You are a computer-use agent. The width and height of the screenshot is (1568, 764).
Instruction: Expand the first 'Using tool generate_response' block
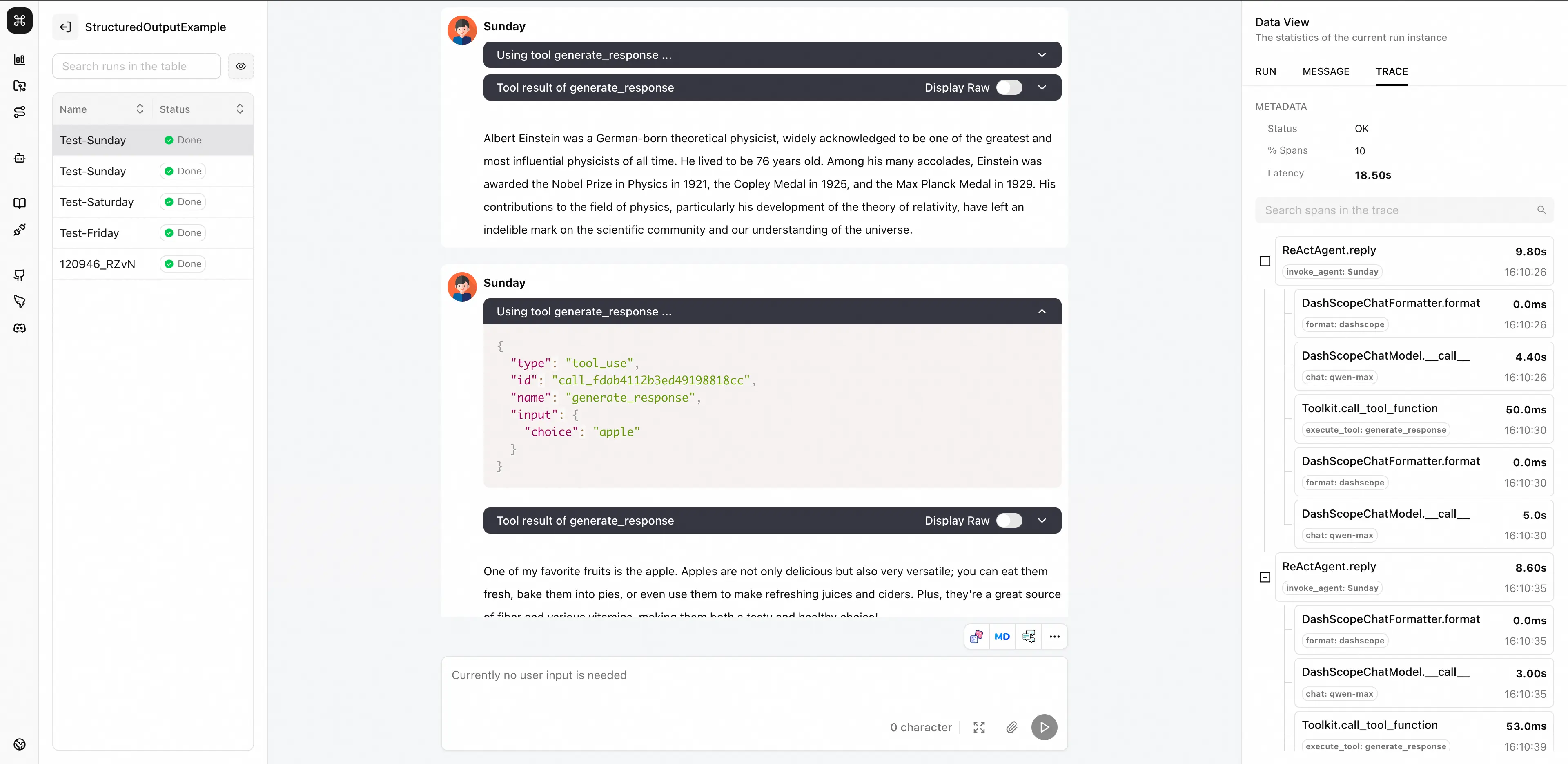click(1042, 55)
